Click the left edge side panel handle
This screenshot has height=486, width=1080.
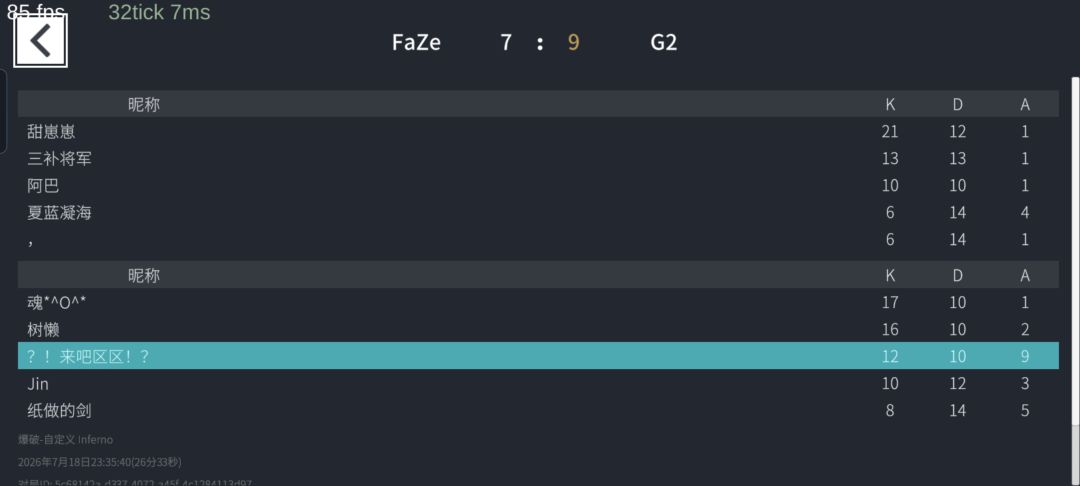pos(3,110)
